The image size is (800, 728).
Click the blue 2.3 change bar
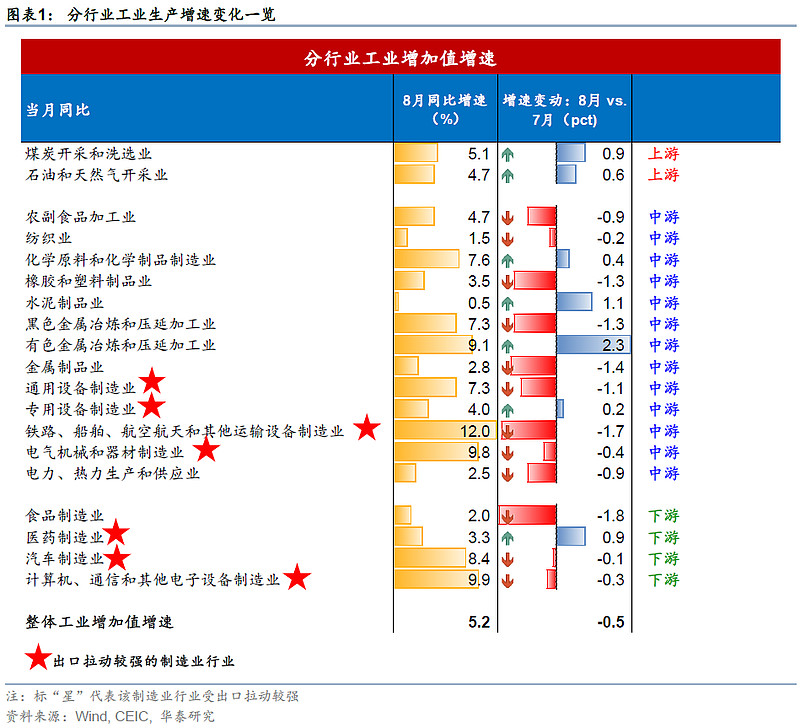592,346
